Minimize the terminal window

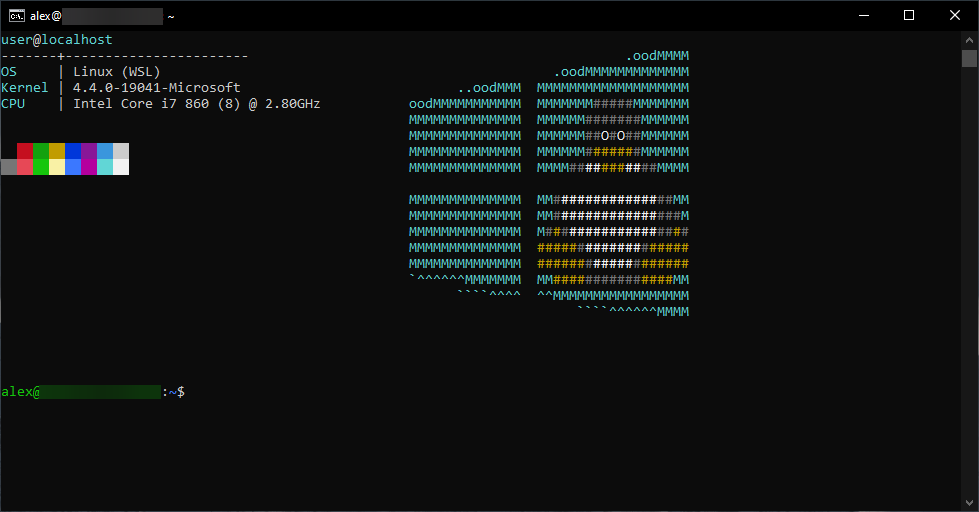(x=864, y=16)
